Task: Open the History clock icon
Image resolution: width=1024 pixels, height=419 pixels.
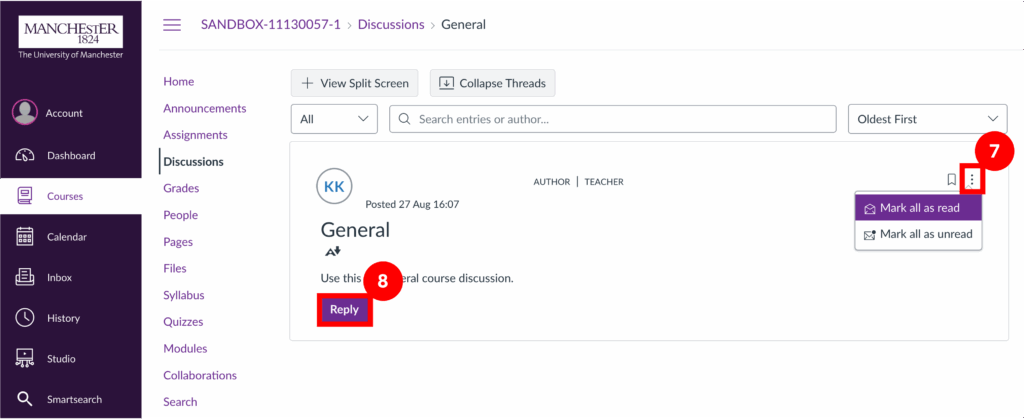Action: pyautogui.click(x=26, y=318)
